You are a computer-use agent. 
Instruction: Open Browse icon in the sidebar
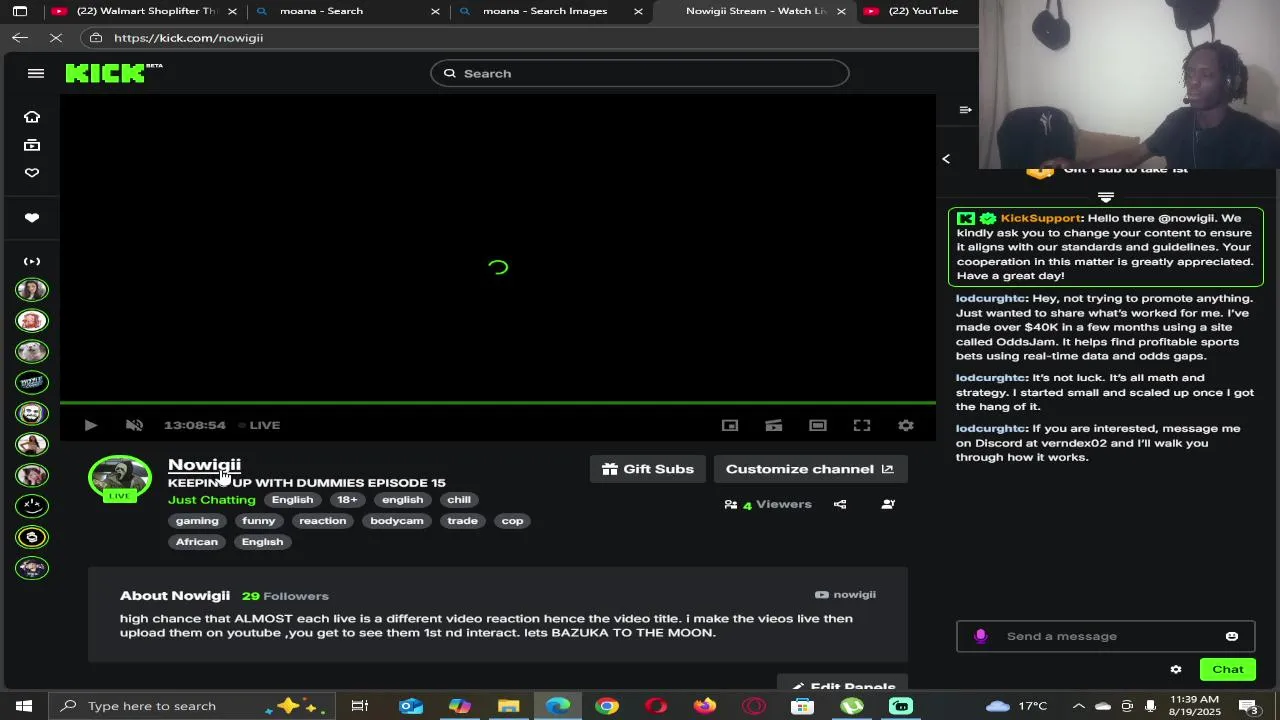pyautogui.click(x=32, y=145)
